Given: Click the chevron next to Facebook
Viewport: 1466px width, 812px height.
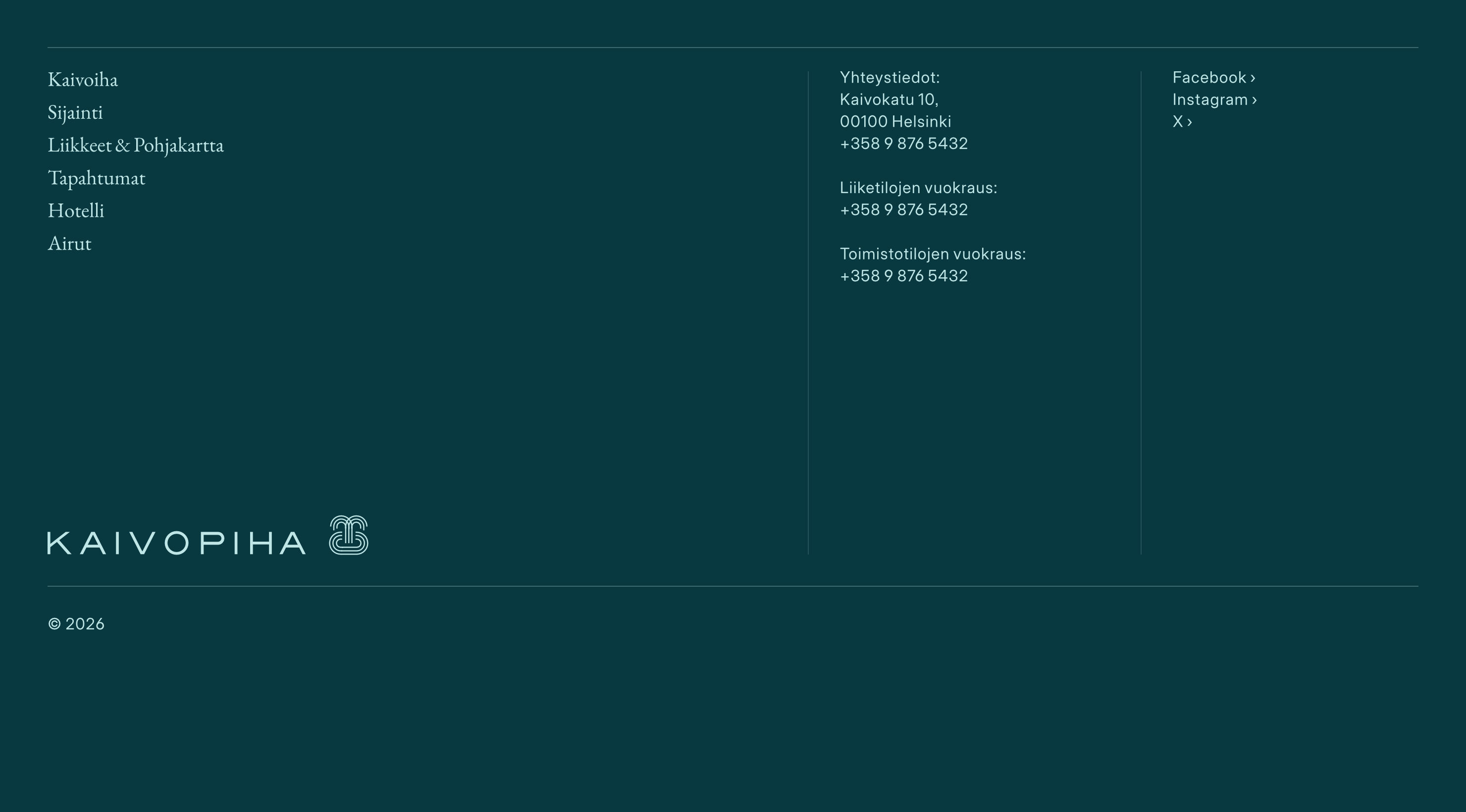Looking at the screenshot, I should (1253, 78).
